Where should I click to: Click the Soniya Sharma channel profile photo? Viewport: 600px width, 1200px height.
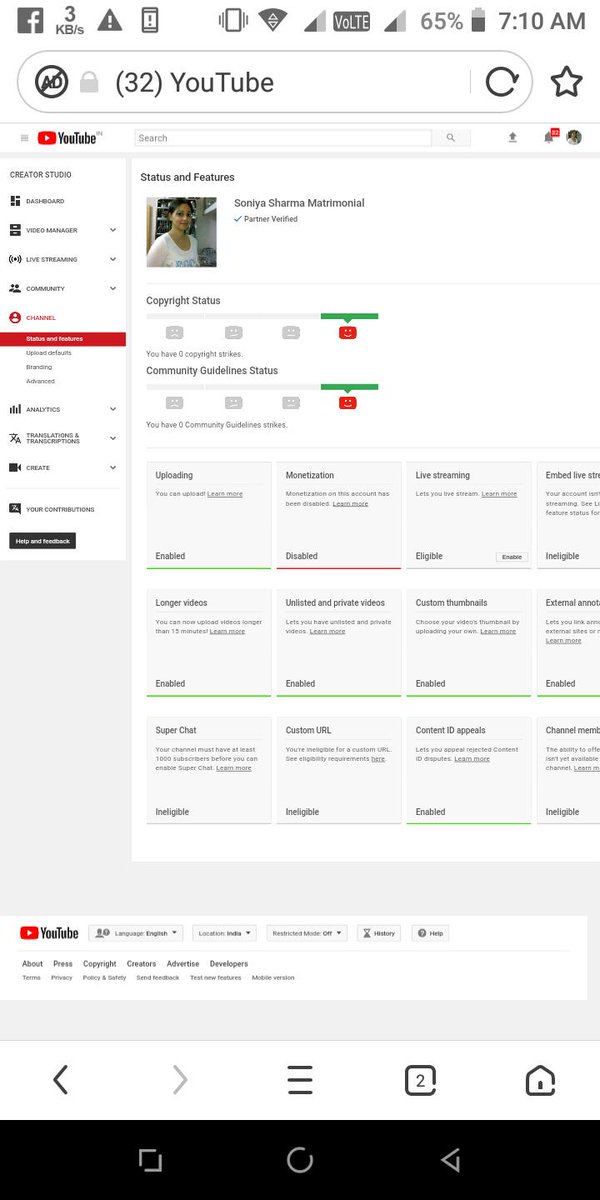point(181,232)
